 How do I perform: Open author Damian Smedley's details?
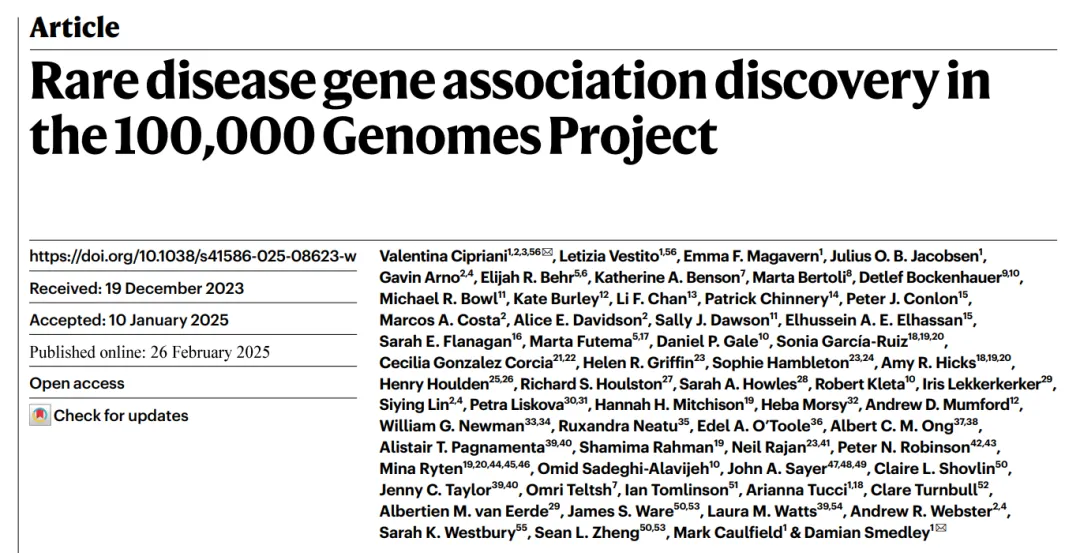point(880,532)
